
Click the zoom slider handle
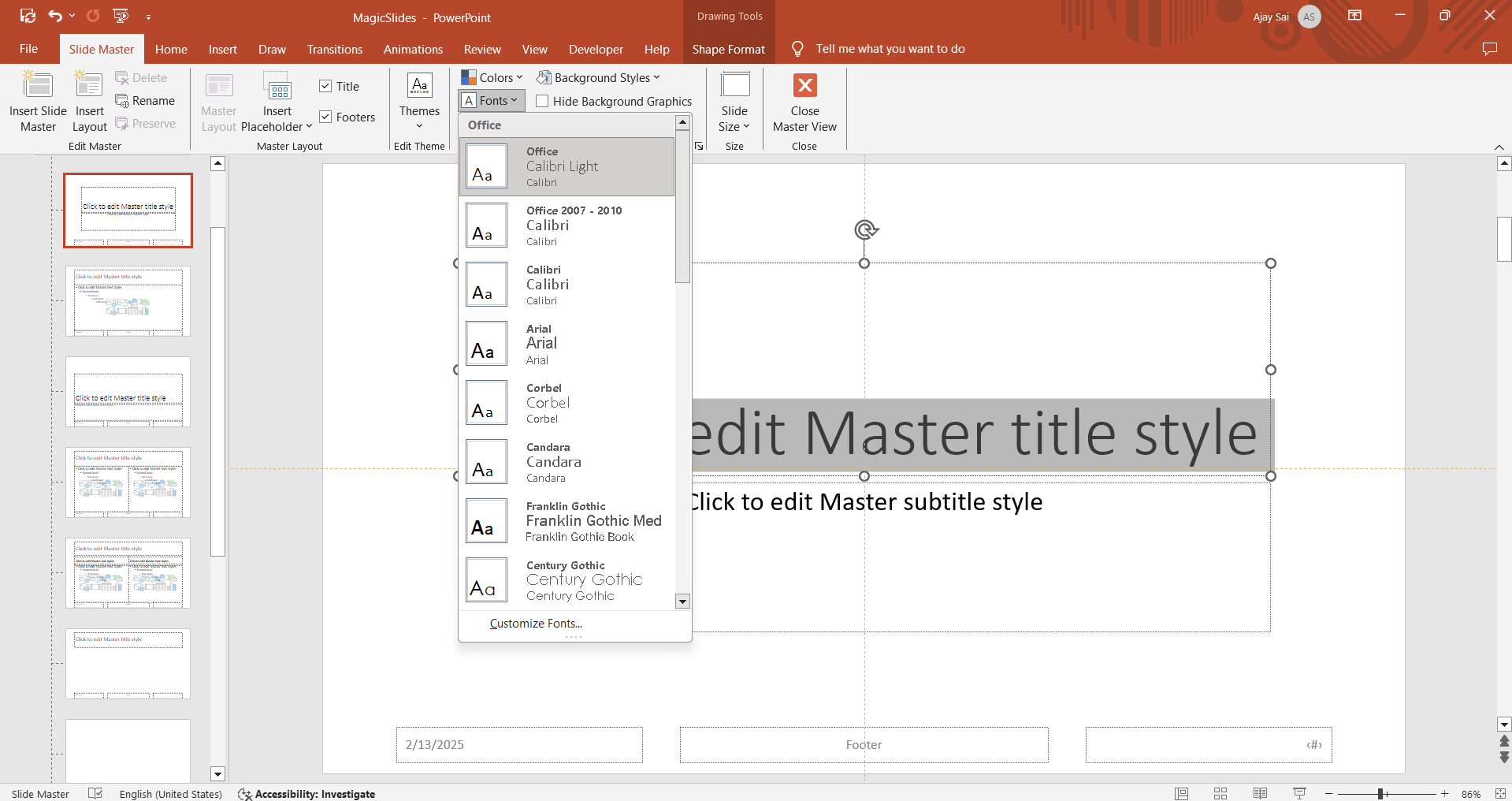pyautogui.click(x=1381, y=794)
